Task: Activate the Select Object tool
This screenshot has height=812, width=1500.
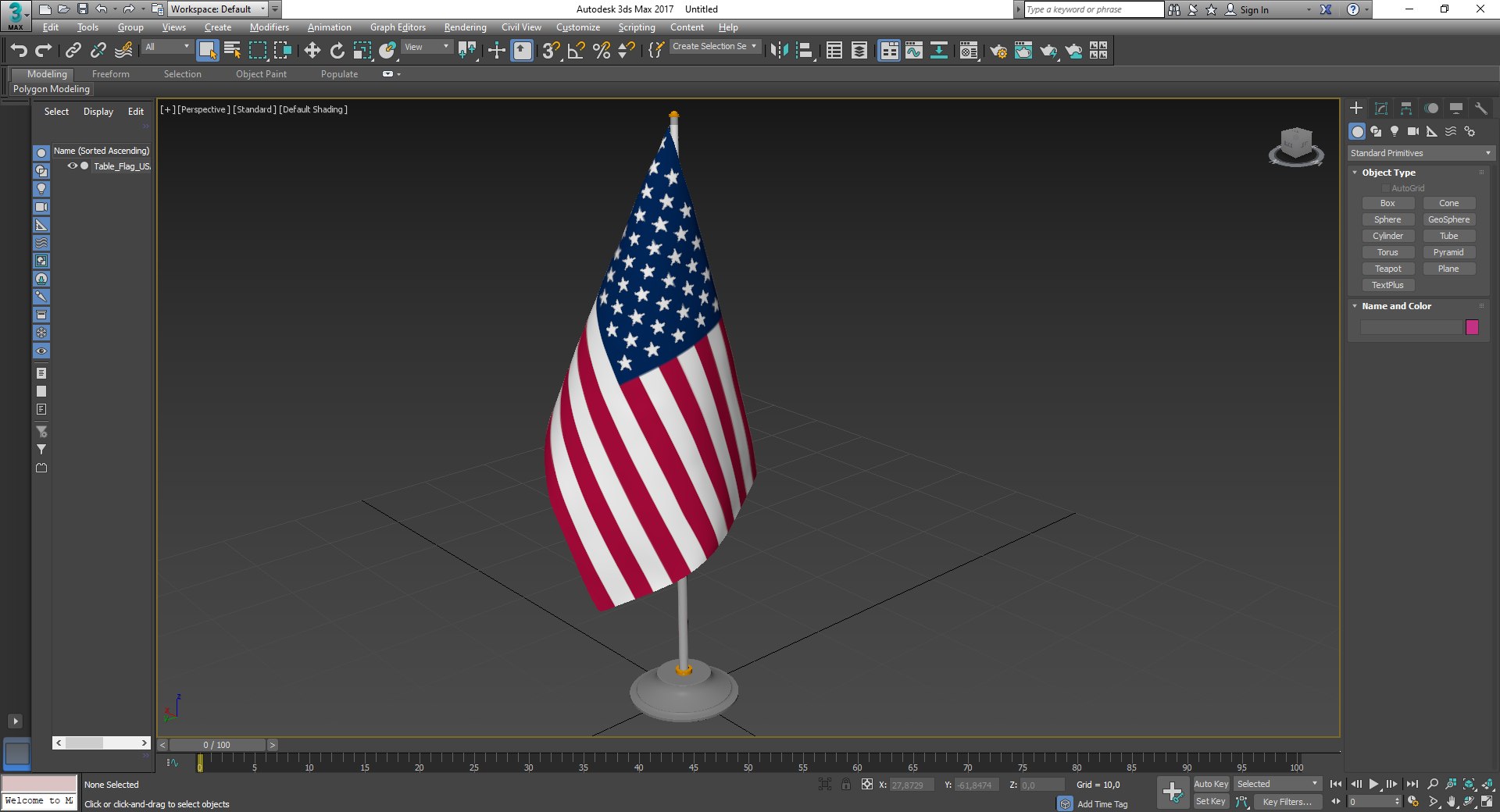Action: pos(207,51)
